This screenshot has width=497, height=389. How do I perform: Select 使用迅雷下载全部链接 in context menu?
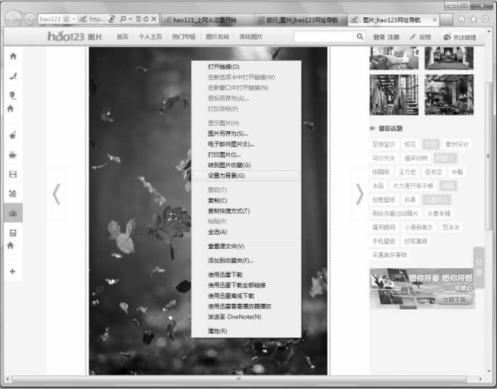point(247,285)
